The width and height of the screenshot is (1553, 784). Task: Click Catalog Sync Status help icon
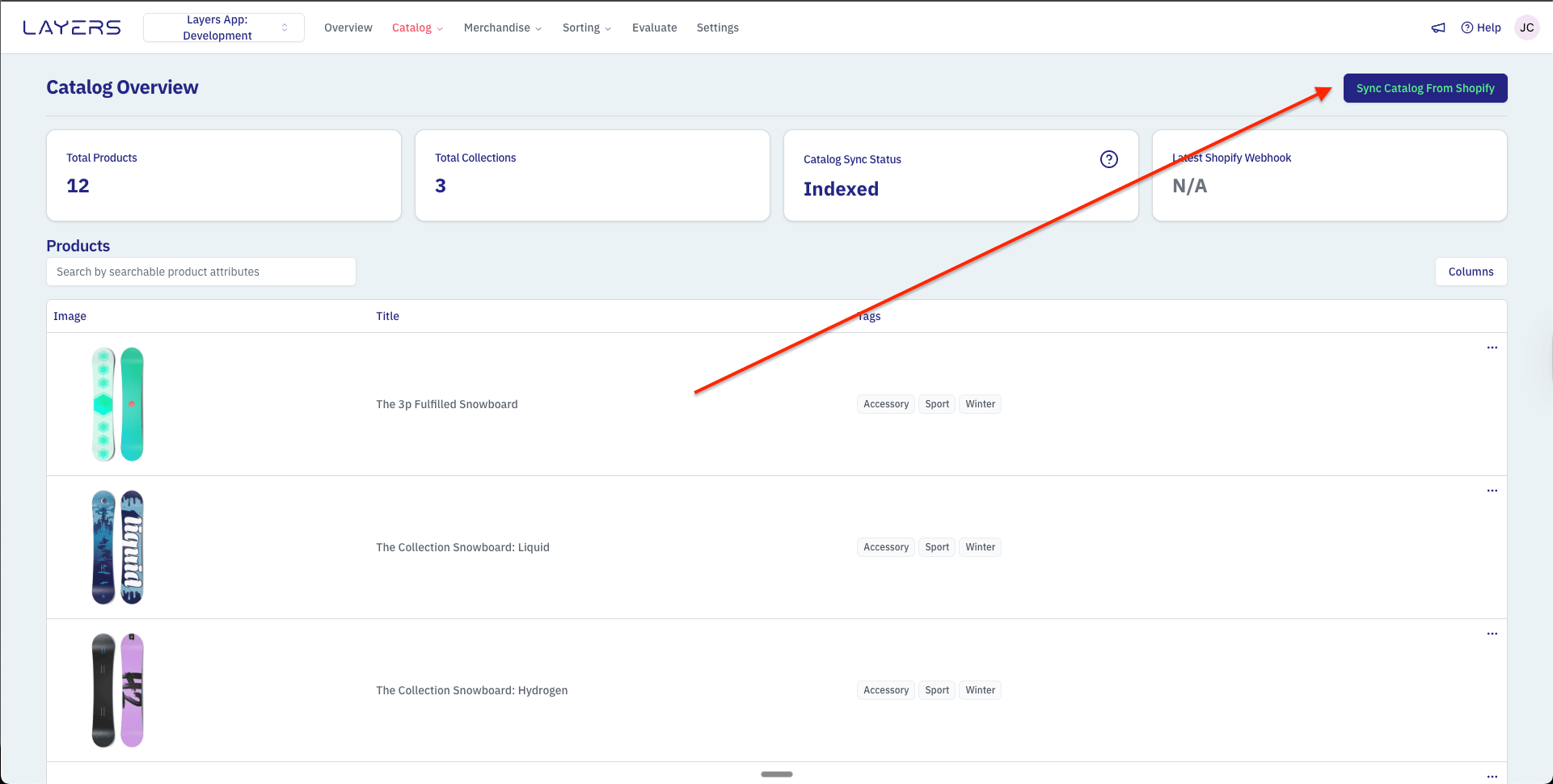(1109, 159)
